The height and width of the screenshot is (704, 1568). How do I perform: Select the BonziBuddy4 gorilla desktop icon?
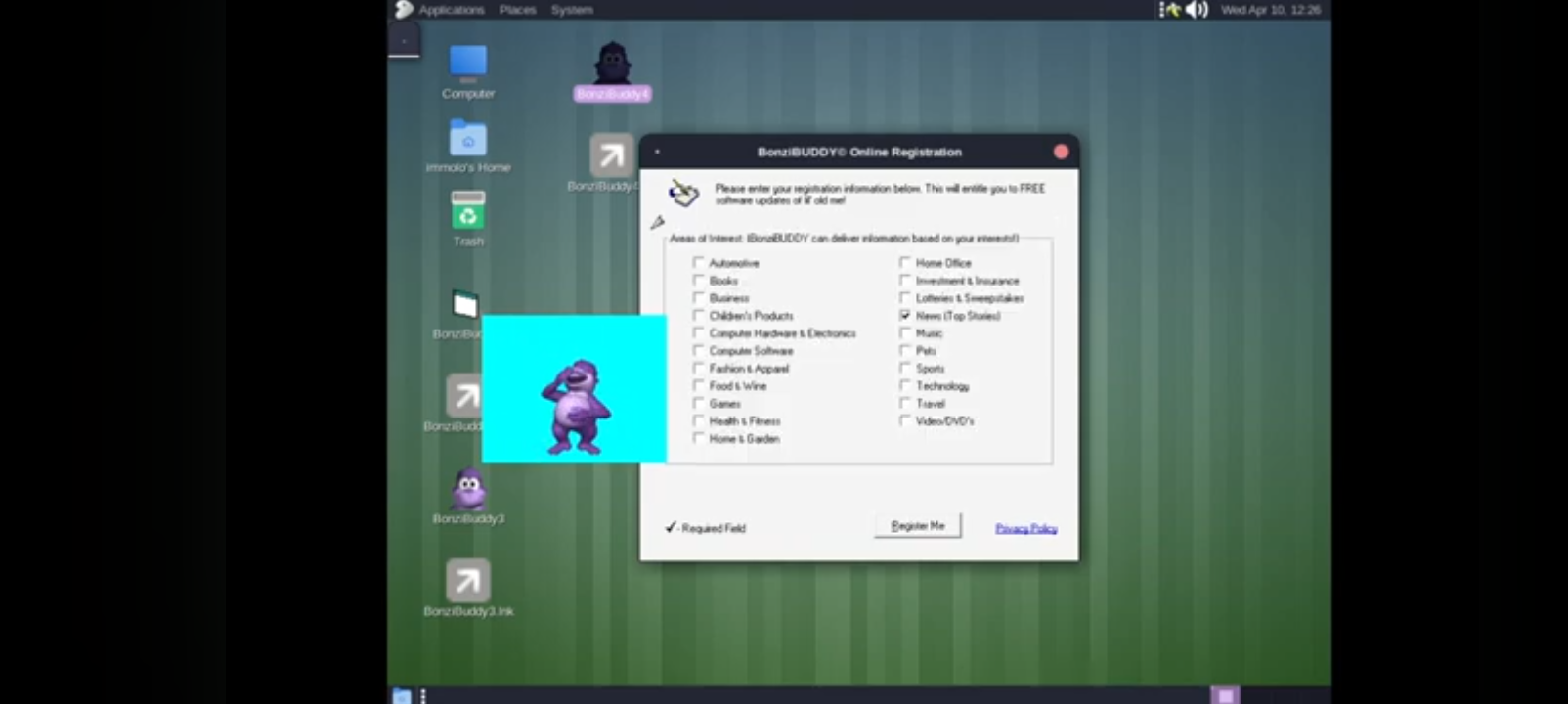(x=612, y=63)
